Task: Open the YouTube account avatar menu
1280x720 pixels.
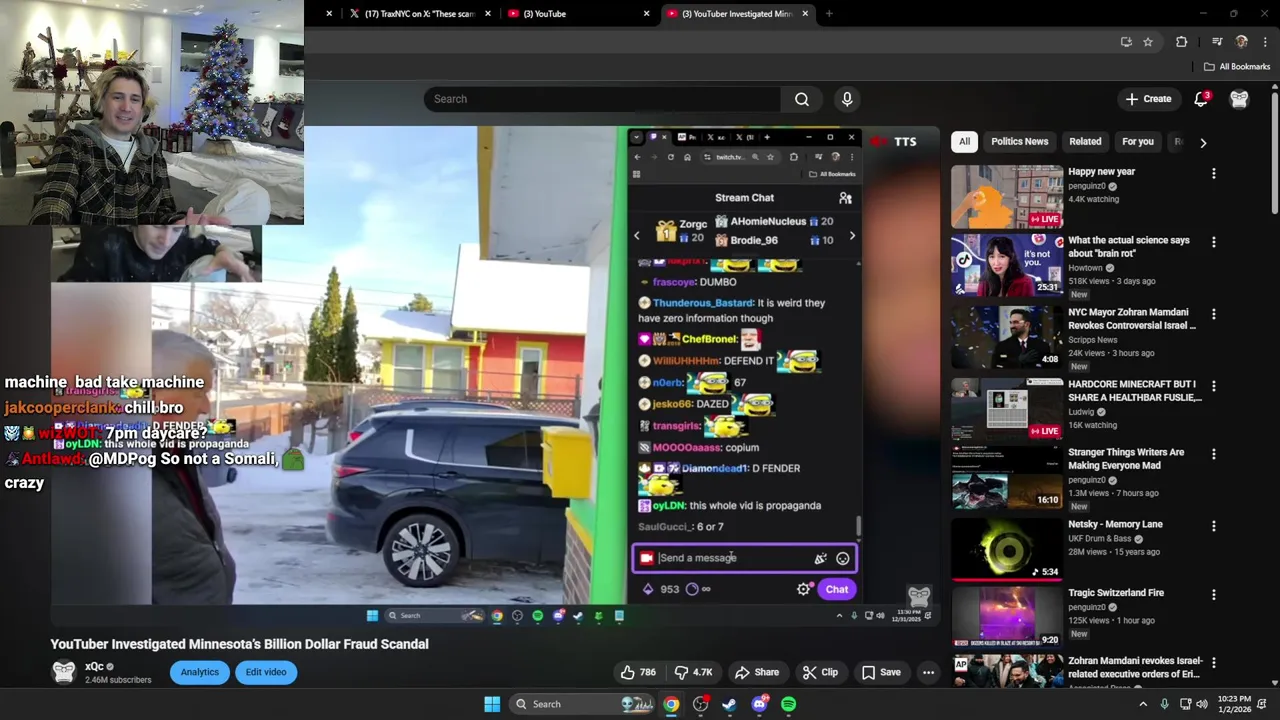Action: coord(1239,99)
